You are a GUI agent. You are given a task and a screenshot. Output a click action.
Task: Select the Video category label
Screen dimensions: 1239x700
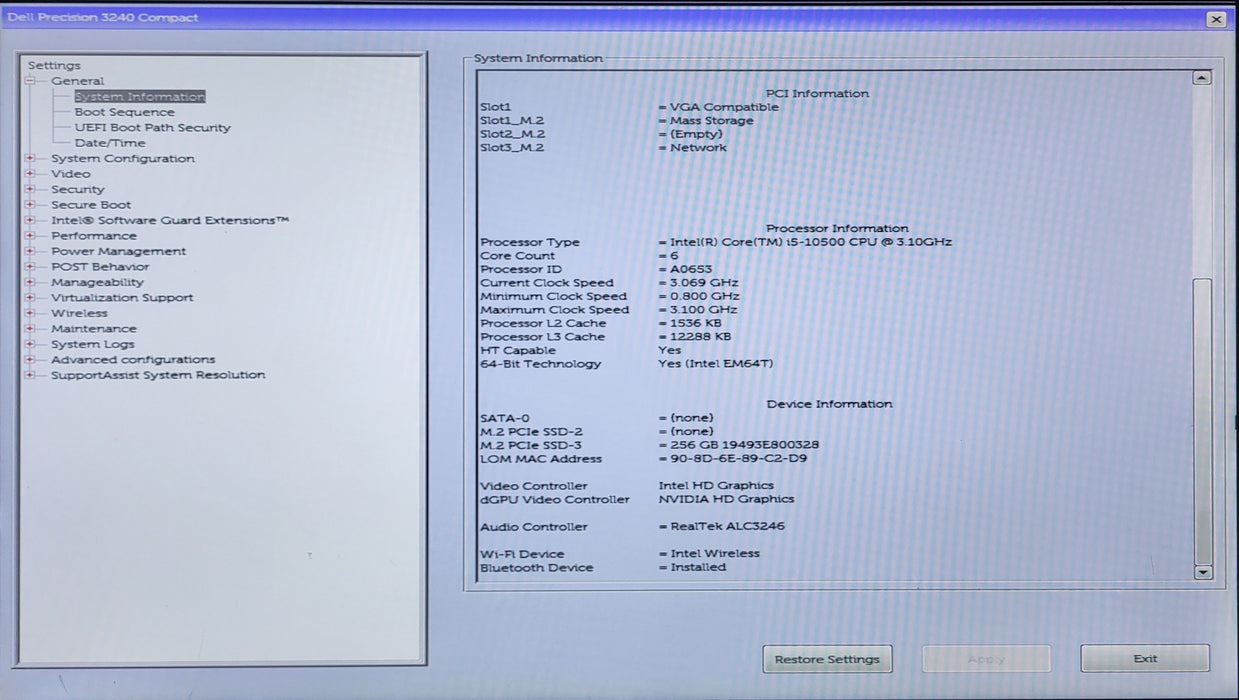point(70,174)
